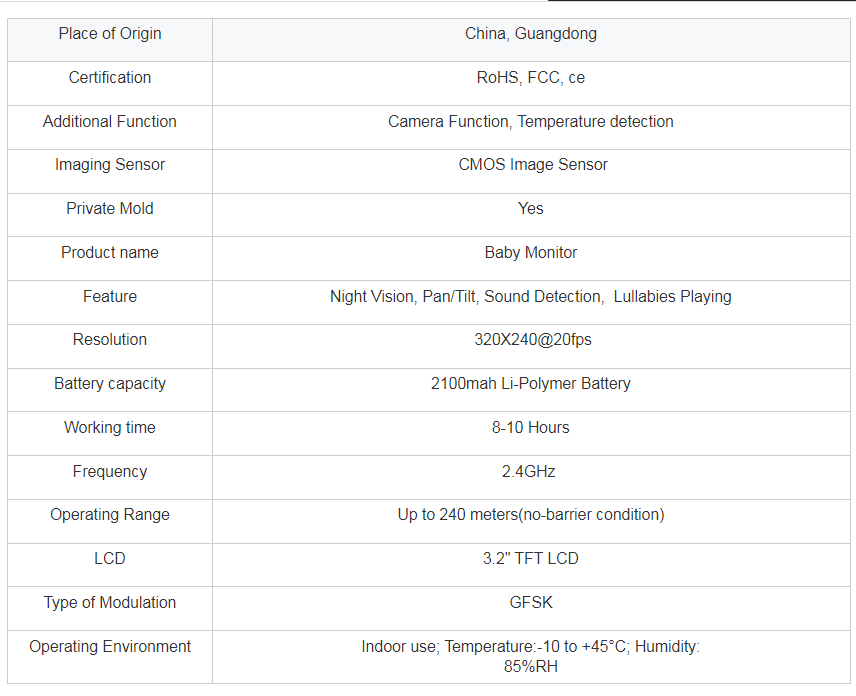Select the 'Product name' label
The height and width of the screenshot is (696, 856).
(x=110, y=252)
